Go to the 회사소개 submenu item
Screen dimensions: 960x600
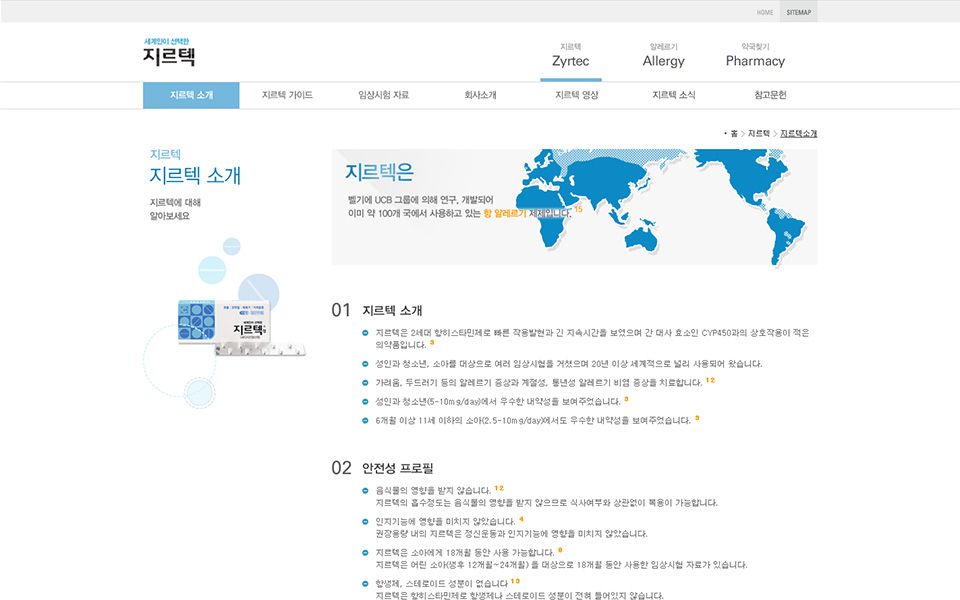(480, 95)
